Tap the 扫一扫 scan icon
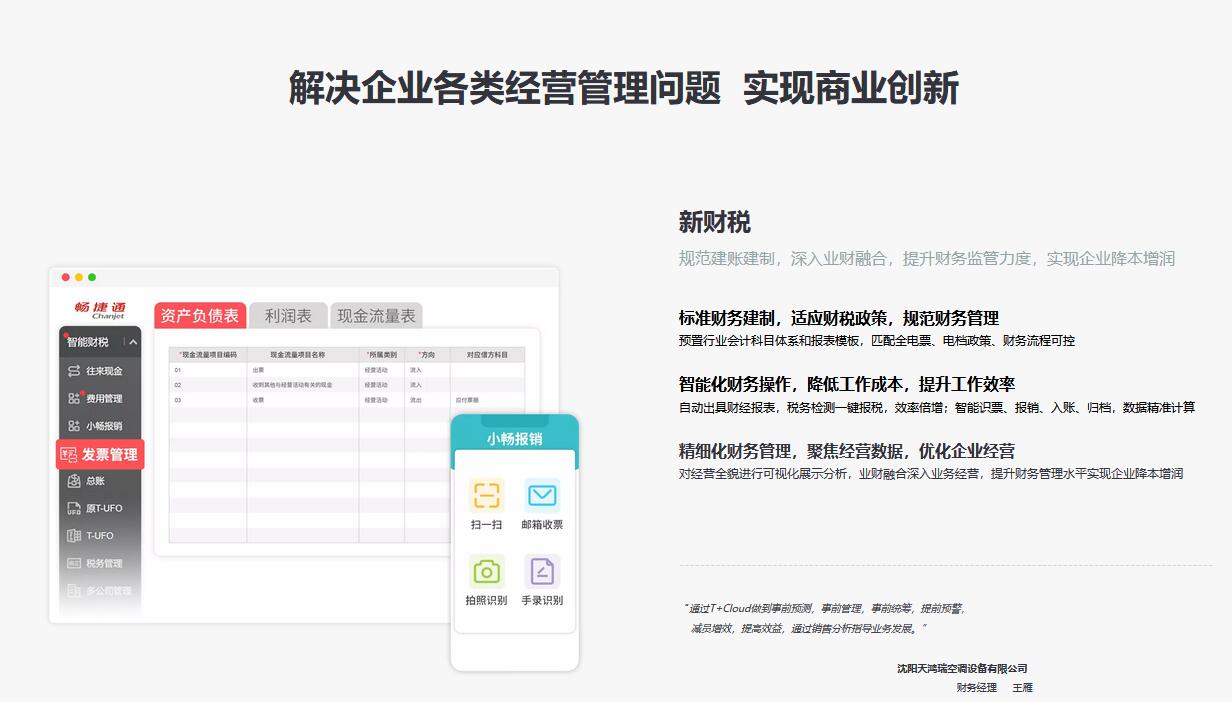This screenshot has width=1232, height=702. point(486,496)
